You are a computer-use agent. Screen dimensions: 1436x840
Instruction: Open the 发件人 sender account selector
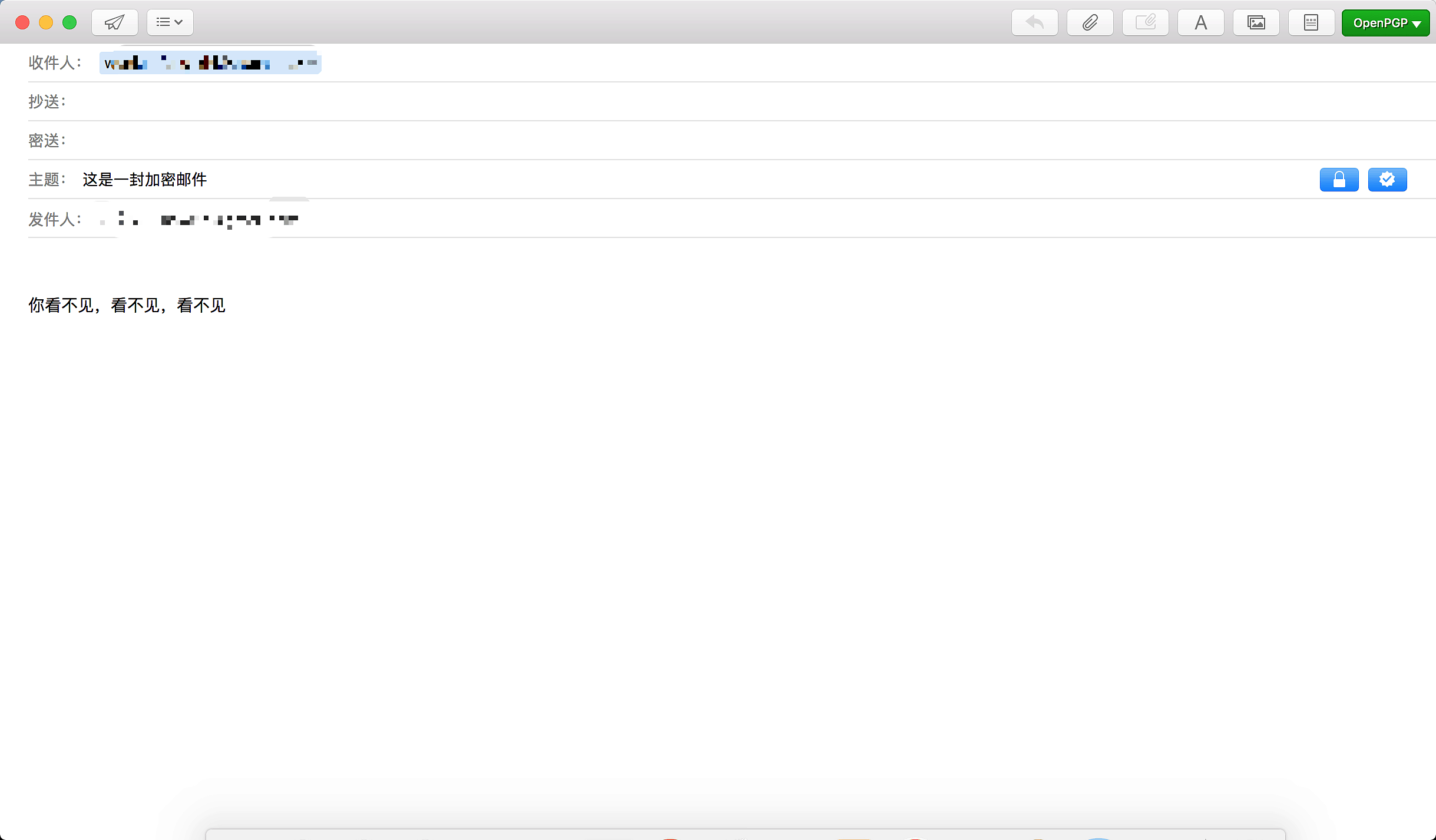click(200, 220)
